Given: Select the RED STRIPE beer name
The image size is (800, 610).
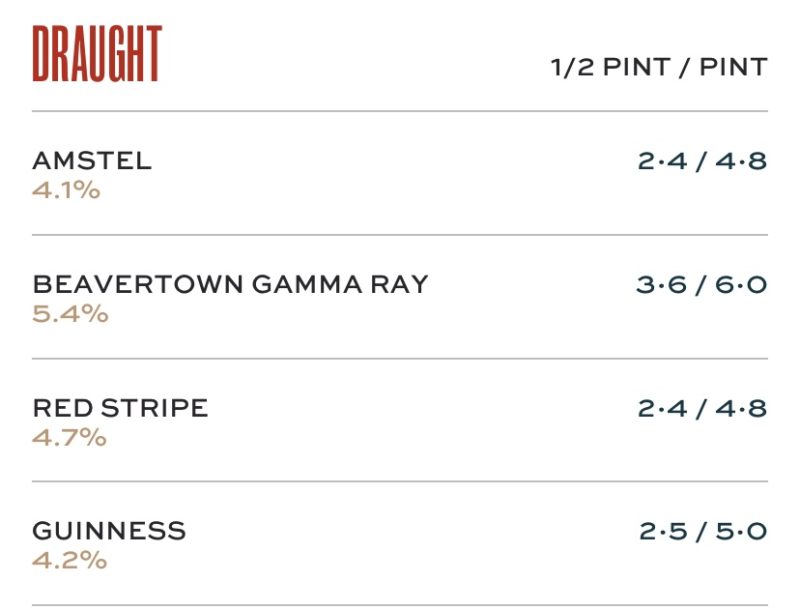Looking at the screenshot, I should [x=120, y=408].
